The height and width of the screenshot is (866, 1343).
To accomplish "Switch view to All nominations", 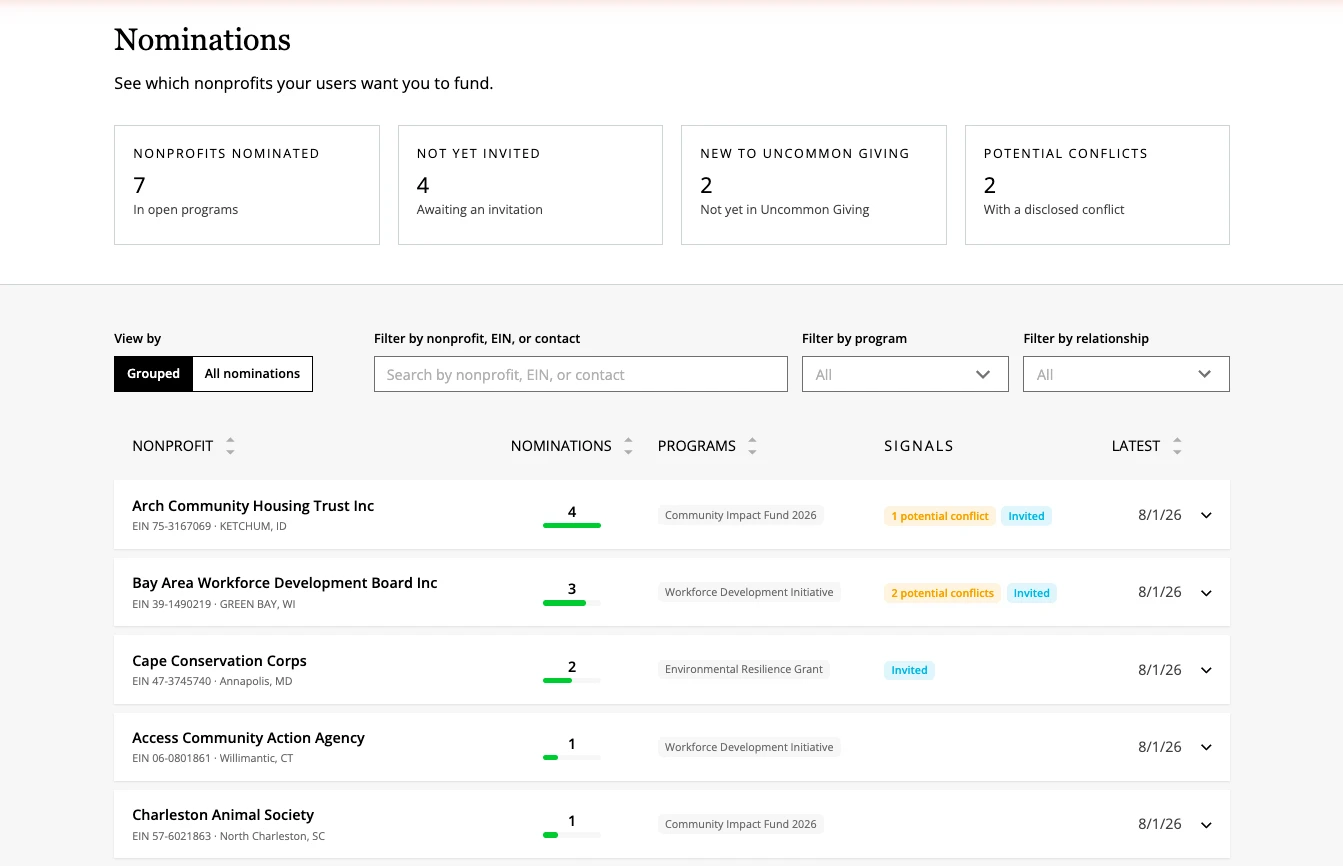I will click(252, 374).
